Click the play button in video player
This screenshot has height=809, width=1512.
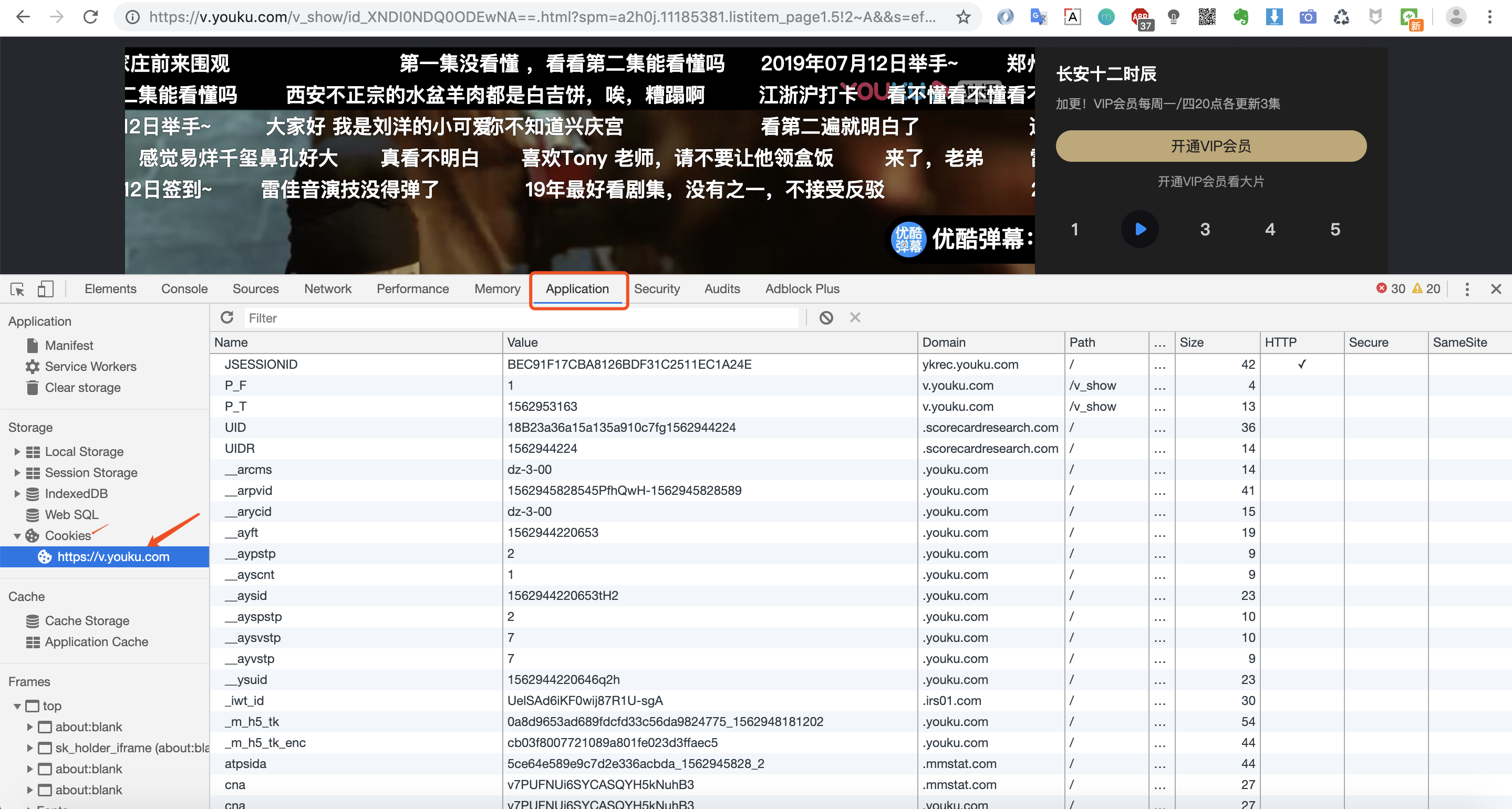pos(1140,228)
